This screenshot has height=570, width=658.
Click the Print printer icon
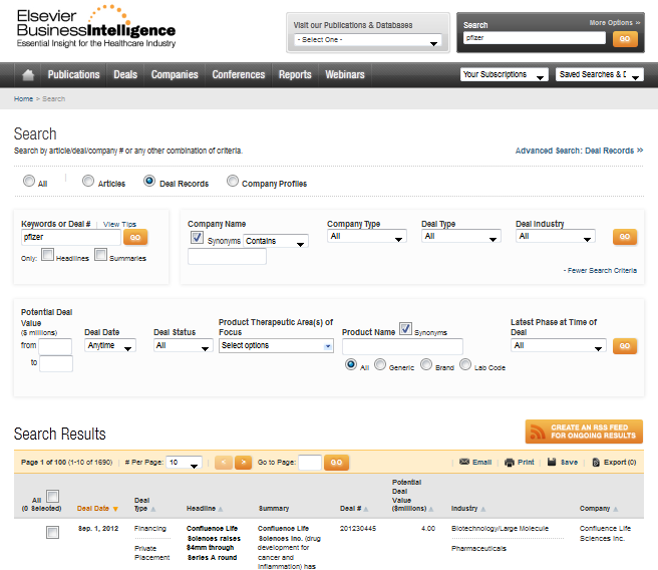pyautogui.click(x=509, y=462)
